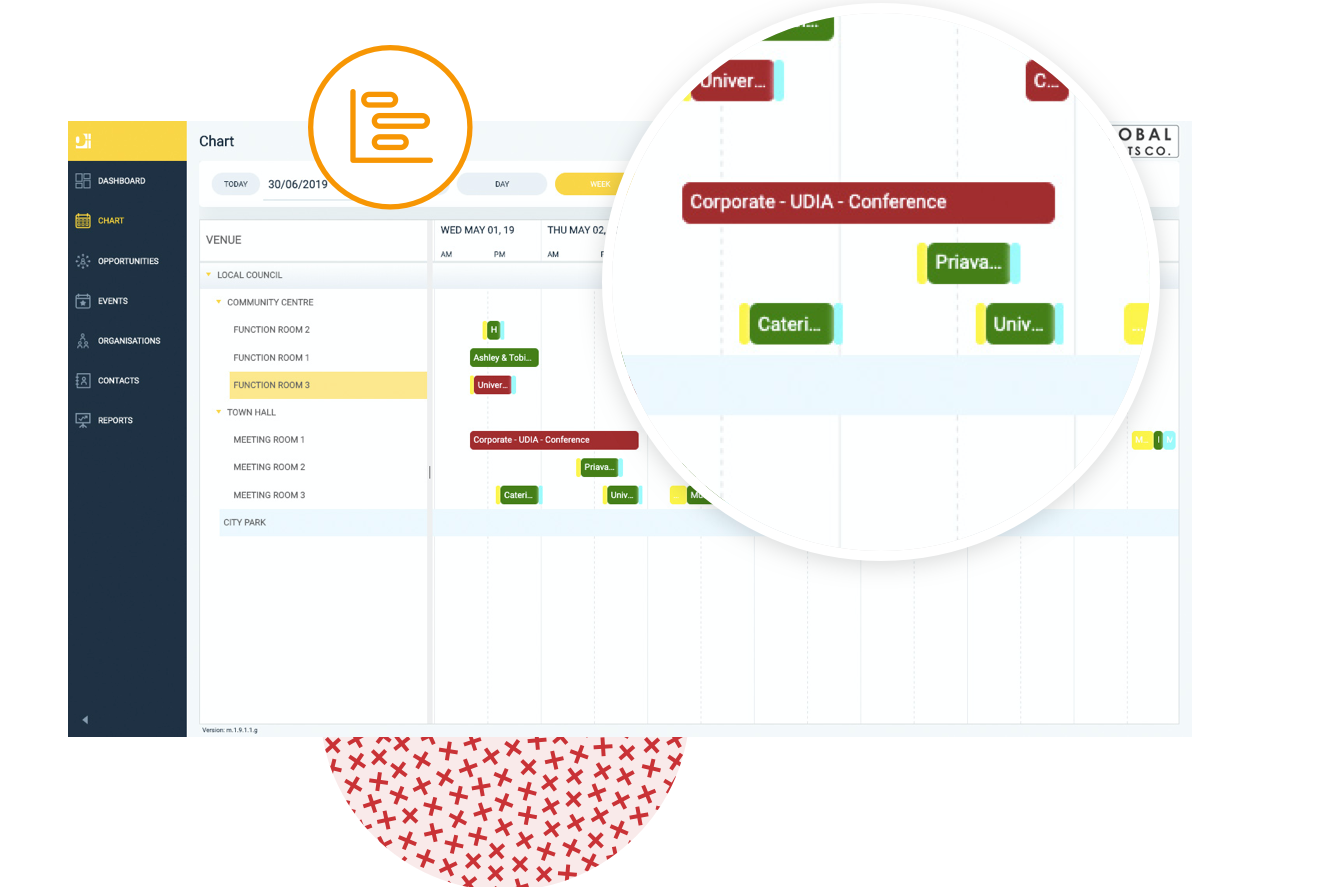Open the small yellow M... event at chart's right edge
1338x887 pixels.
[1142, 440]
